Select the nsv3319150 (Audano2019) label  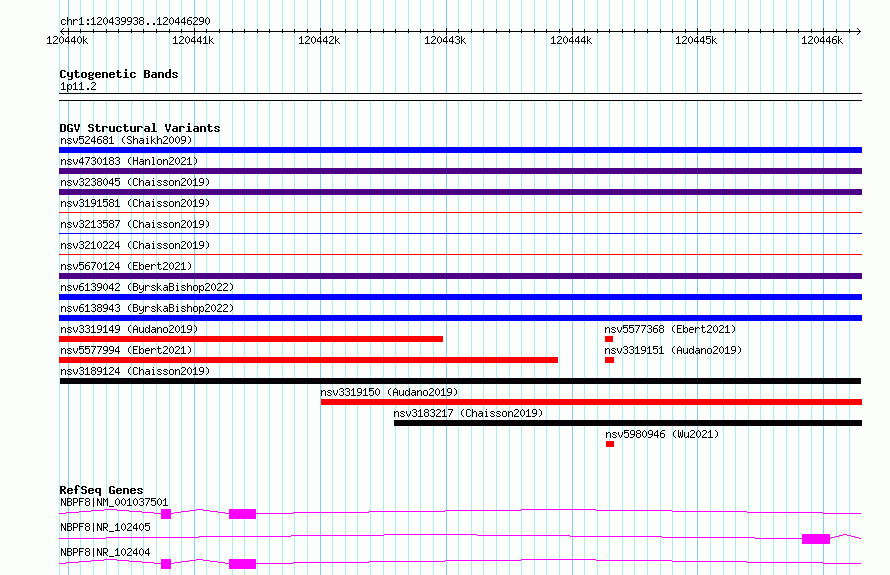[x=389, y=392]
